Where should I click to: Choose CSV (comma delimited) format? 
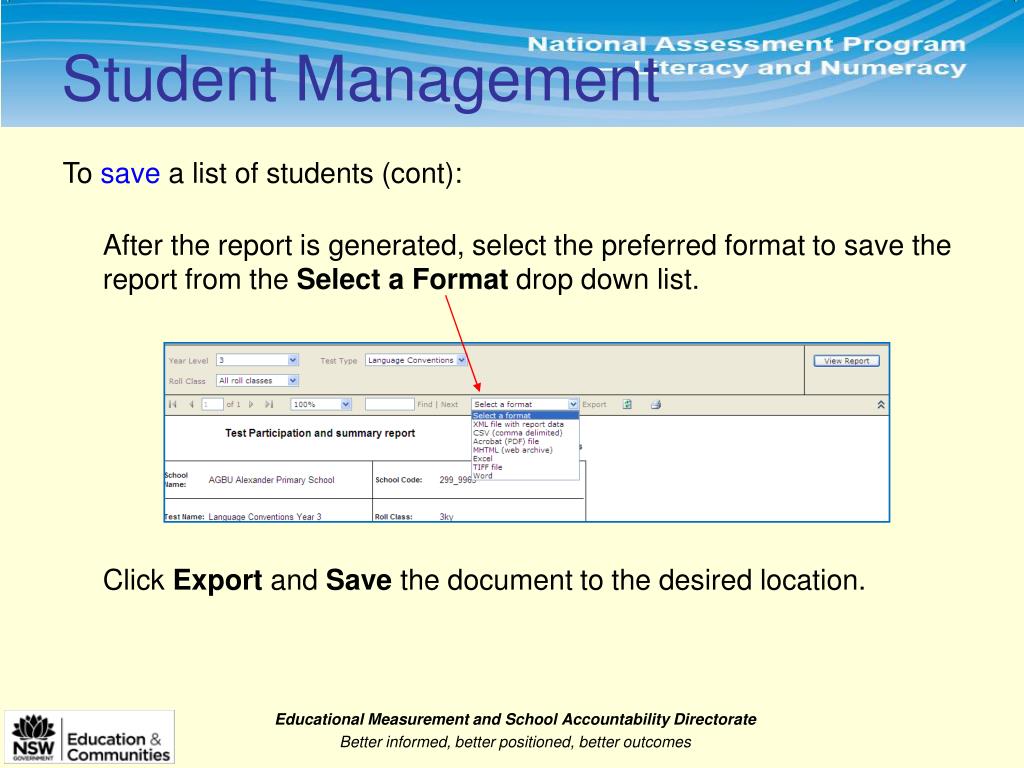point(518,432)
